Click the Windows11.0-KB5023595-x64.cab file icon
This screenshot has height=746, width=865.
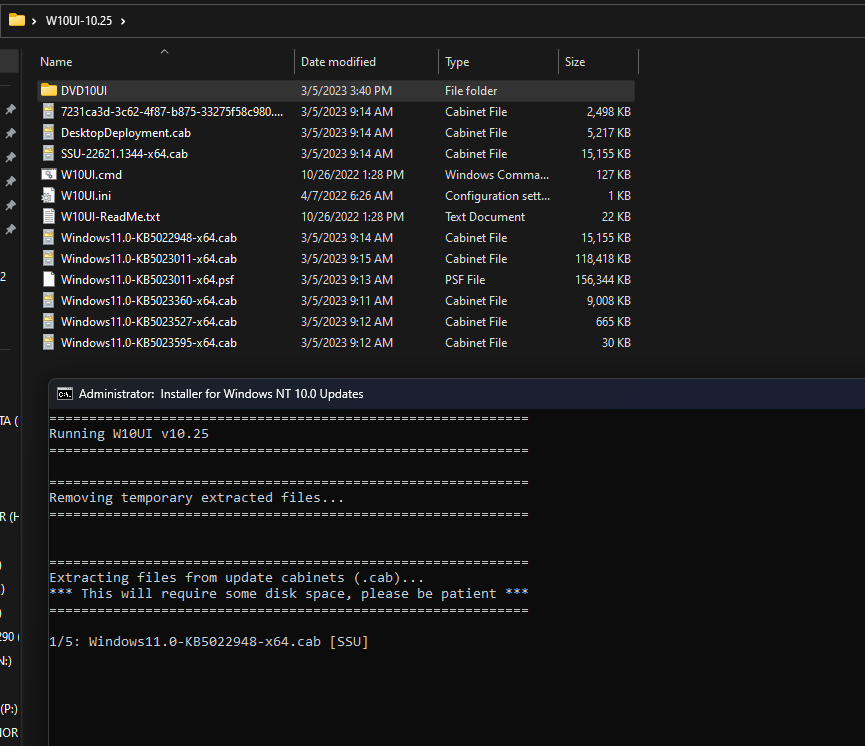point(49,342)
